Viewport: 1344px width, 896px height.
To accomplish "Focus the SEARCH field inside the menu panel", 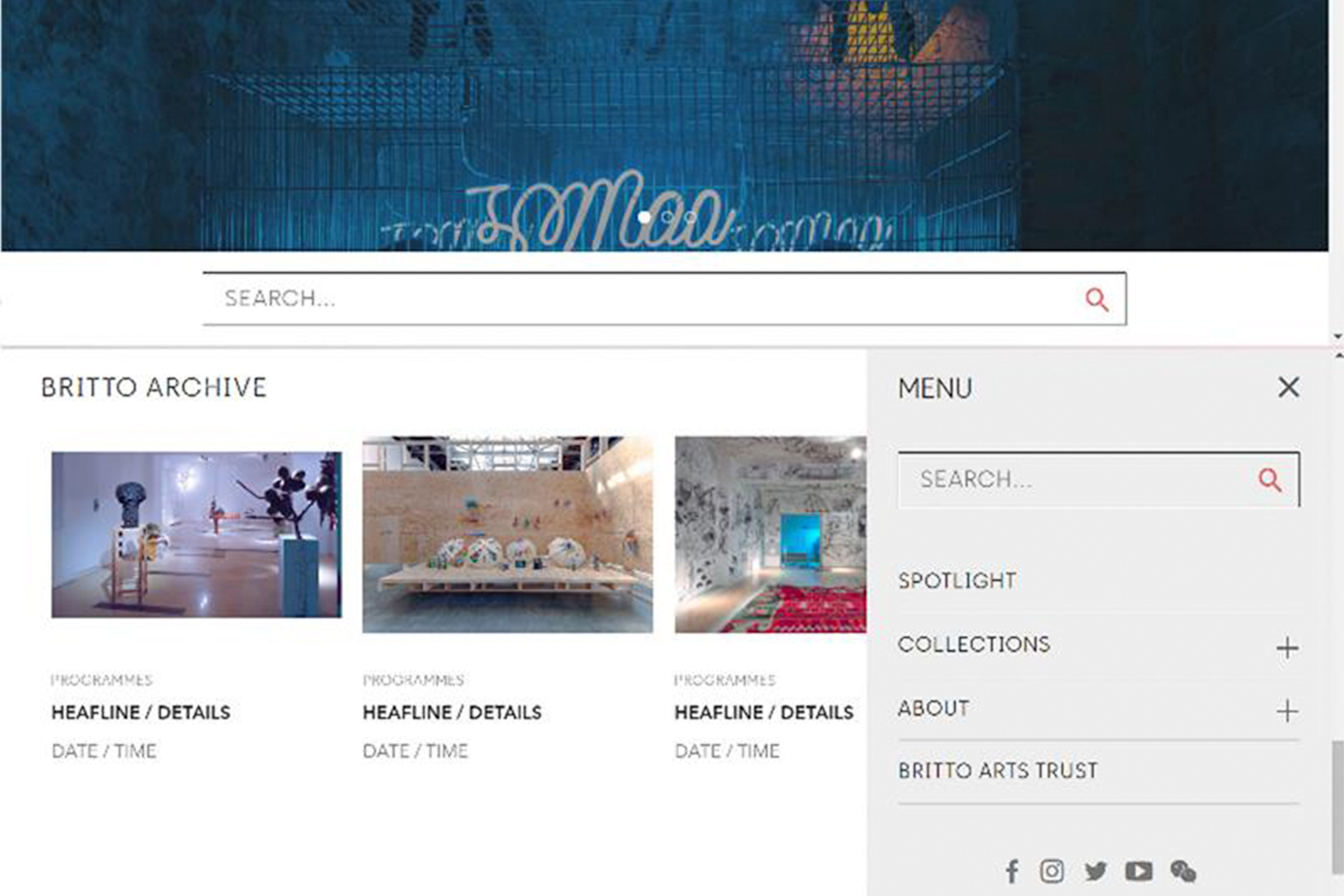I will [1099, 480].
